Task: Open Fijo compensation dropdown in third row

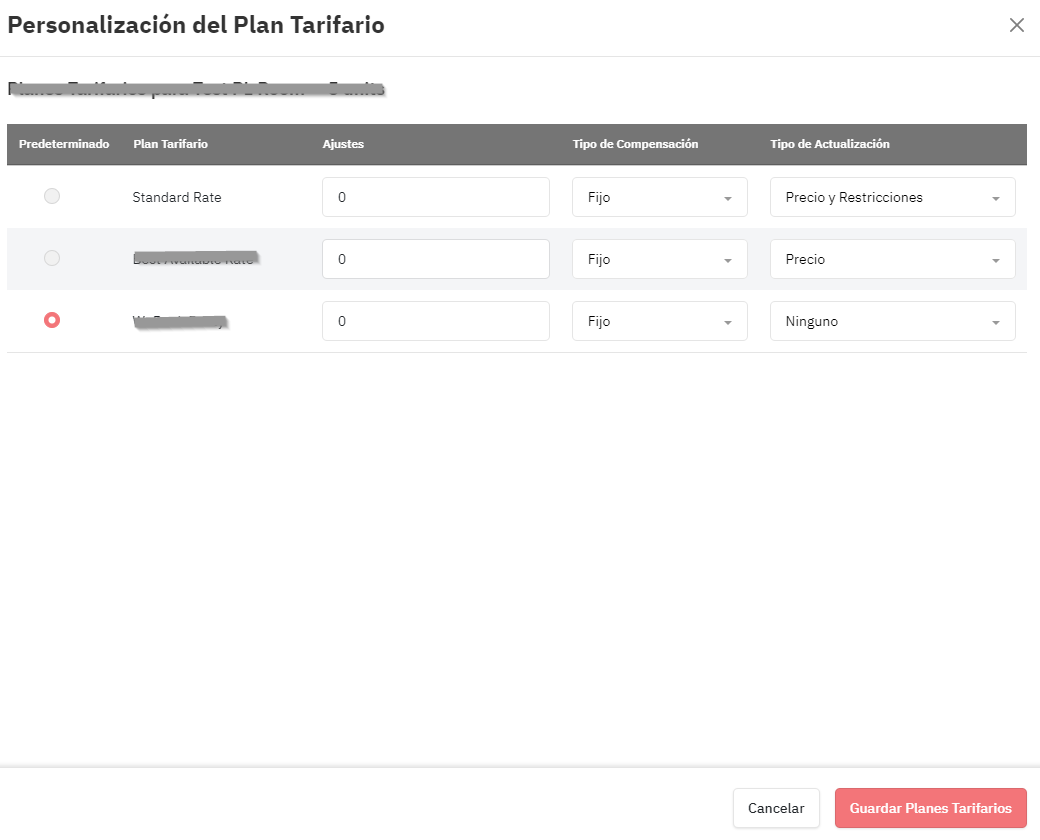Action: click(x=660, y=321)
